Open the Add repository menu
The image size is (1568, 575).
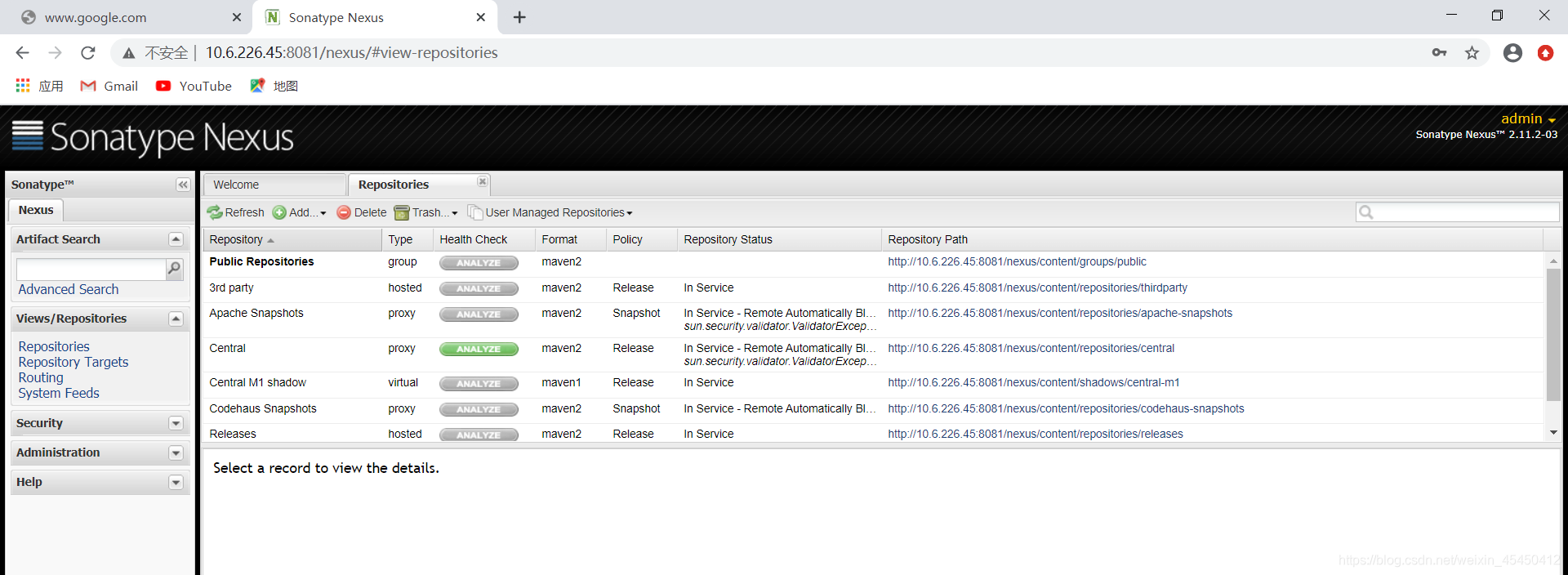pos(299,212)
